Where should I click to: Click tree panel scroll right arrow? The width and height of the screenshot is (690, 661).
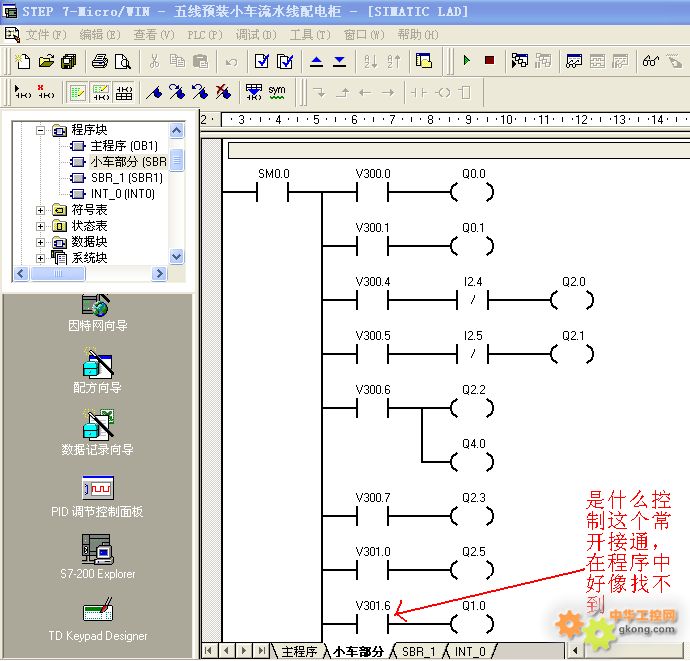click(159, 274)
